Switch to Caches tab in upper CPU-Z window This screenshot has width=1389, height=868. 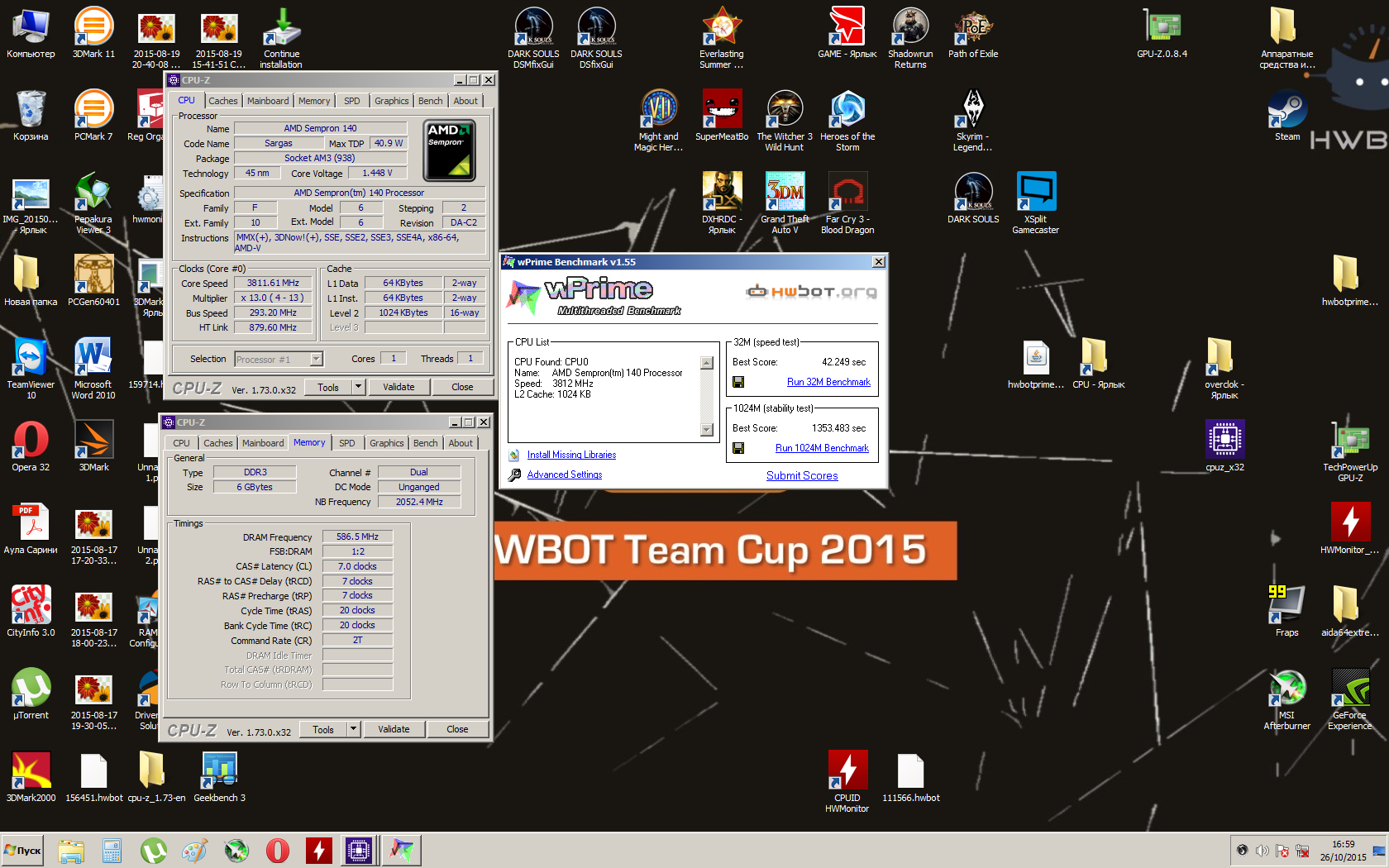point(222,101)
